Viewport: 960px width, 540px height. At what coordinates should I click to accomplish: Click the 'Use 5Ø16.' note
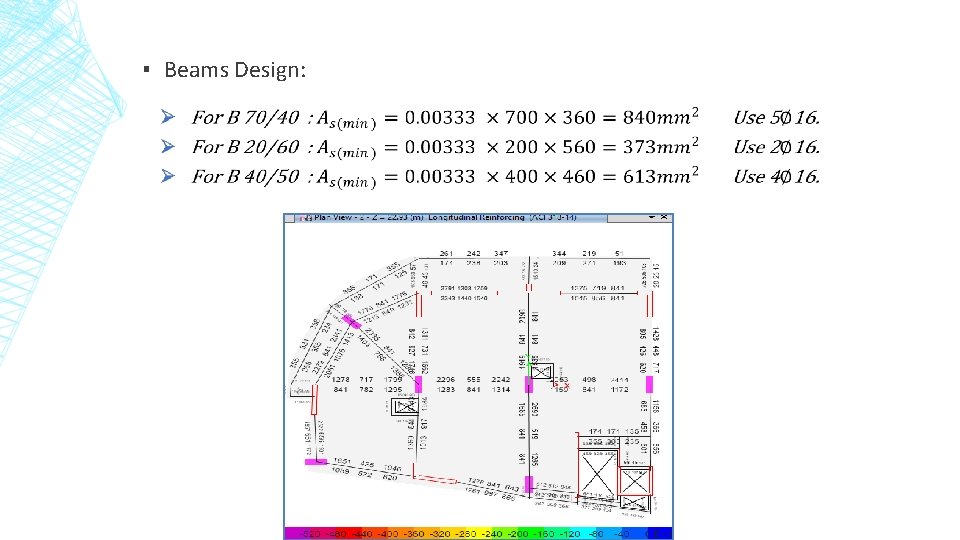pyautogui.click(x=776, y=117)
